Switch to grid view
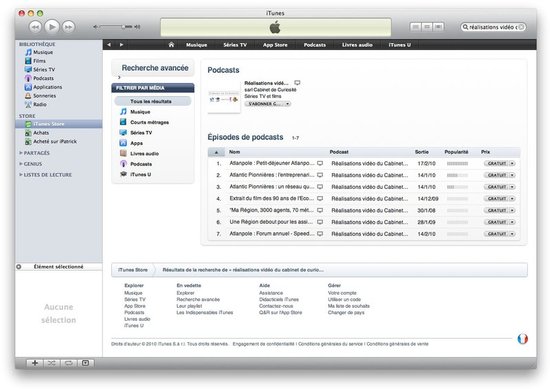The image size is (550, 389). [427, 27]
